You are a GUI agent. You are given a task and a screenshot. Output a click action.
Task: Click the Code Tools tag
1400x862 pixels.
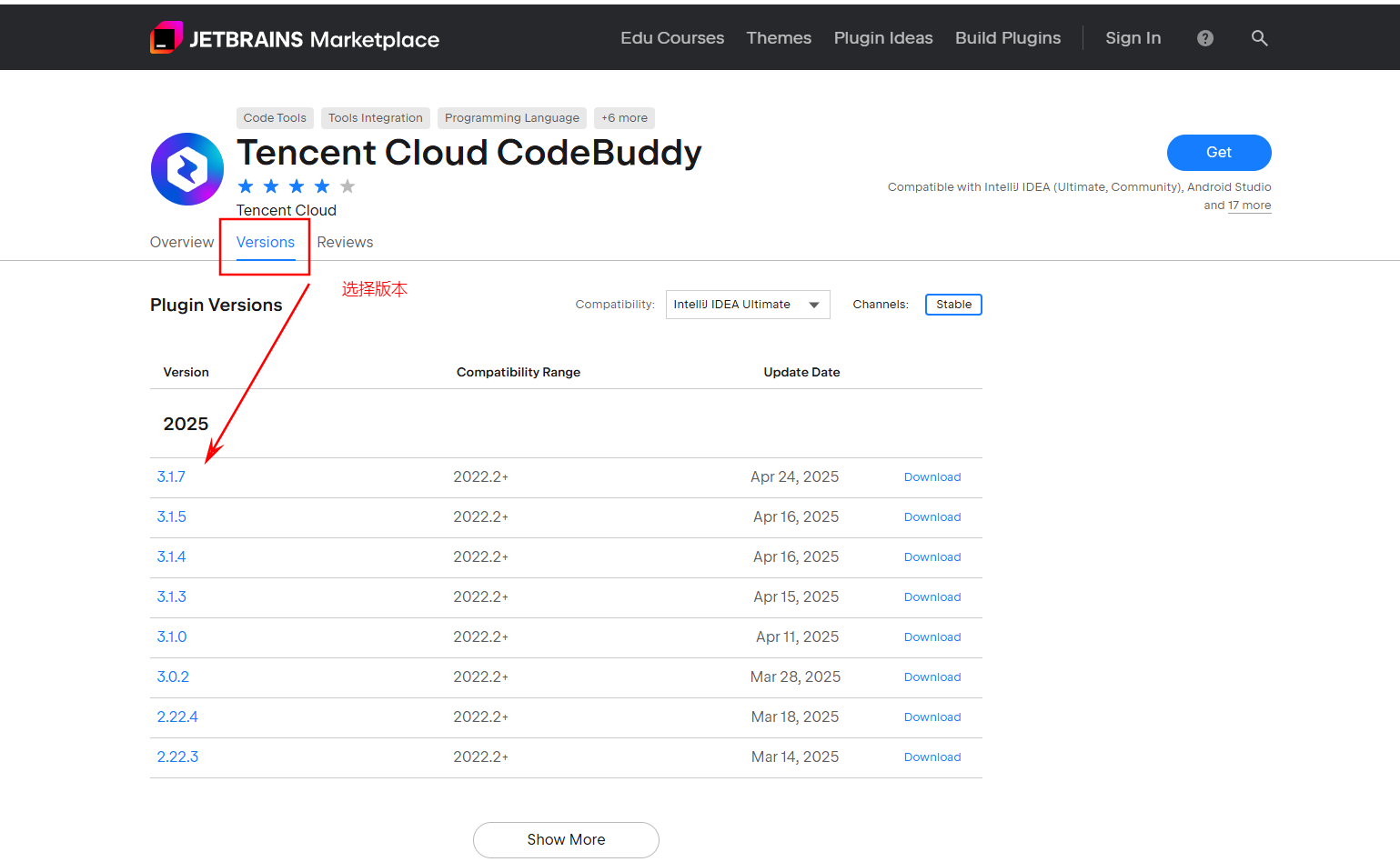pos(275,118)
